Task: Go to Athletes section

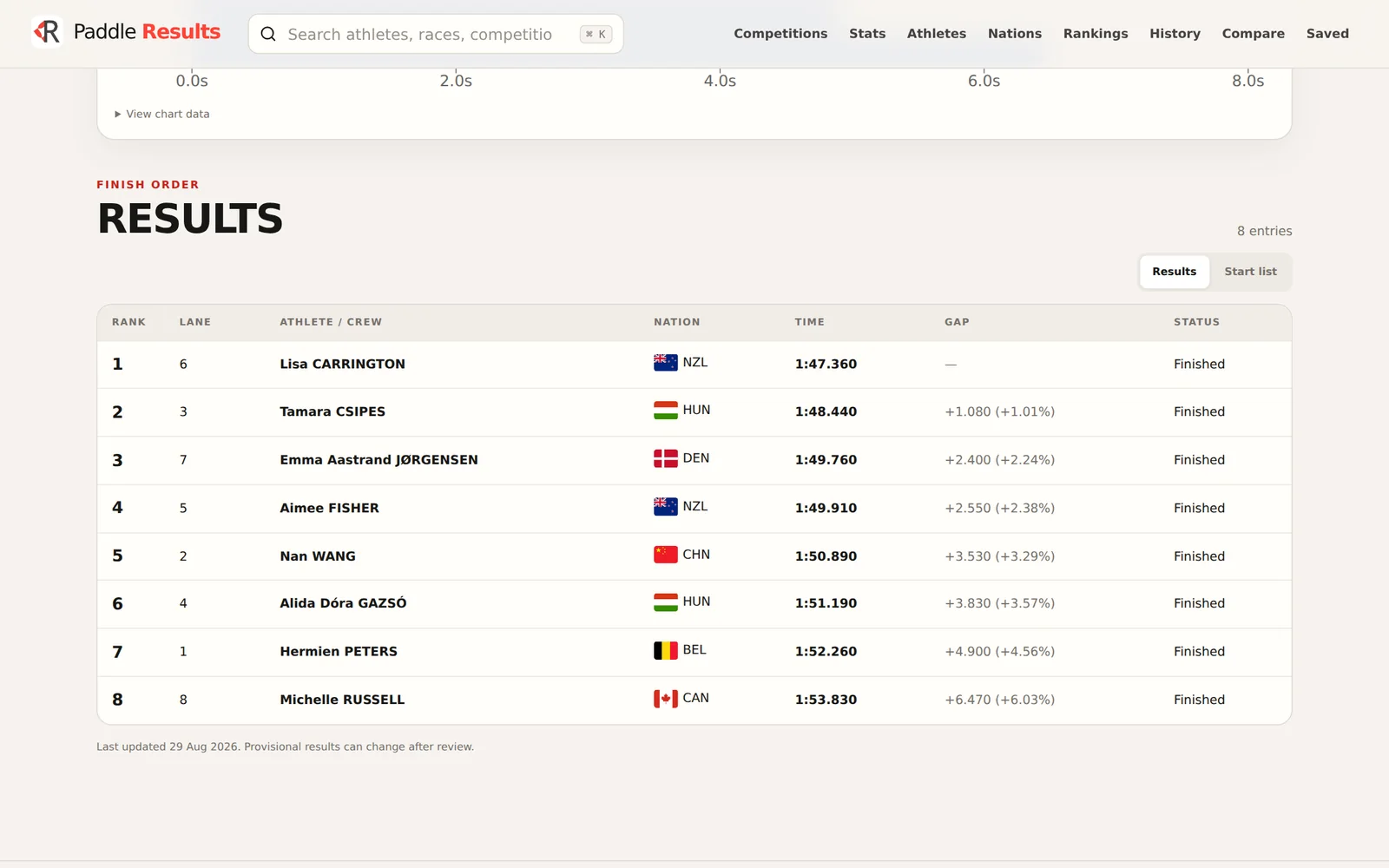Action: click(936, 34)
